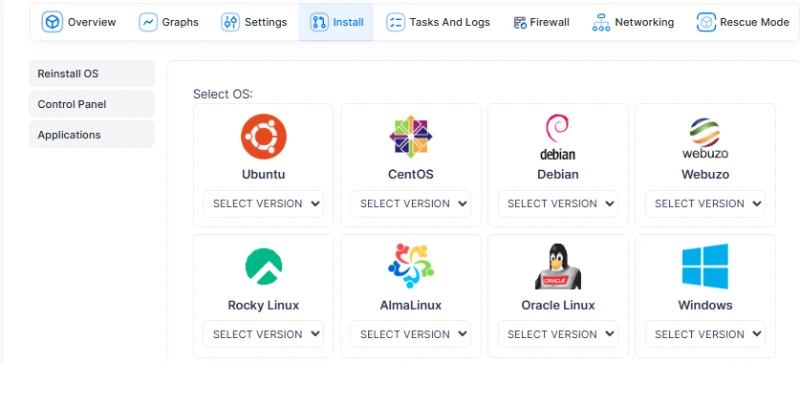Click the Webuzo logo
The height and width of the screenshot is (400, 800).
coord(705,138)
